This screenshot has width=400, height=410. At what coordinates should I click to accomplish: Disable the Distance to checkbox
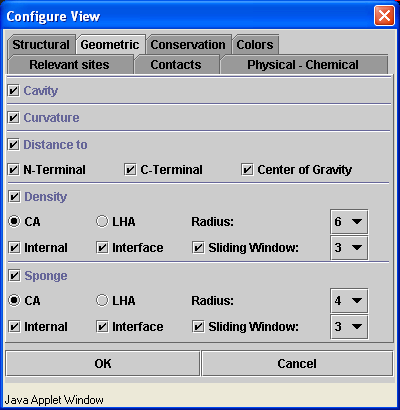point(14,145)
